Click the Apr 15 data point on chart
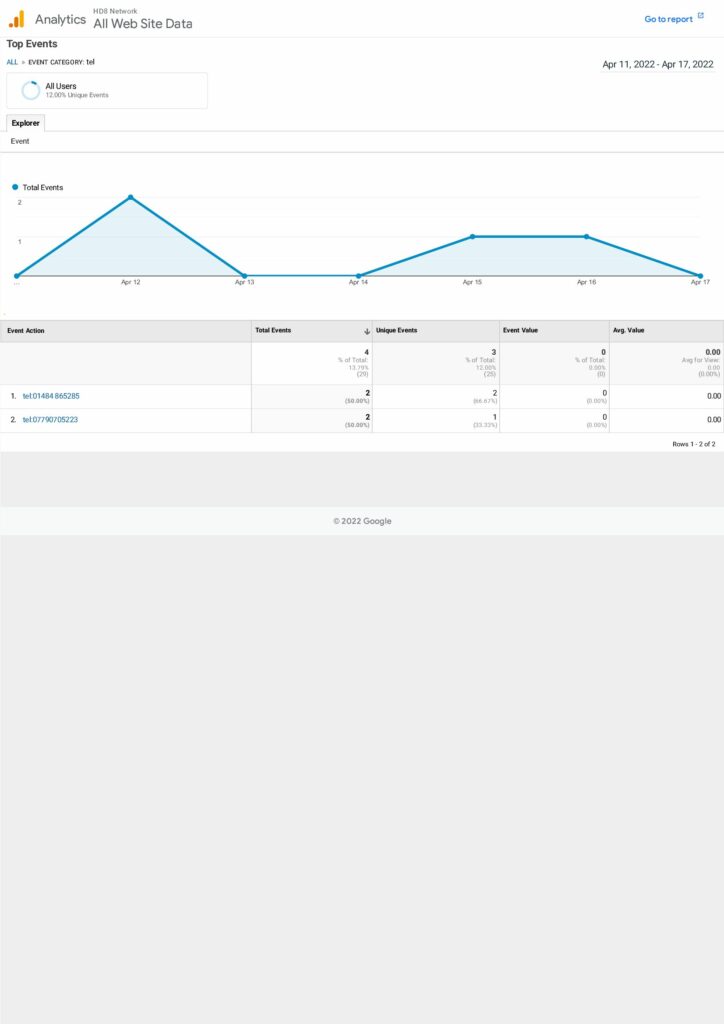This screenshot has height=1024, width=724. 472,237
